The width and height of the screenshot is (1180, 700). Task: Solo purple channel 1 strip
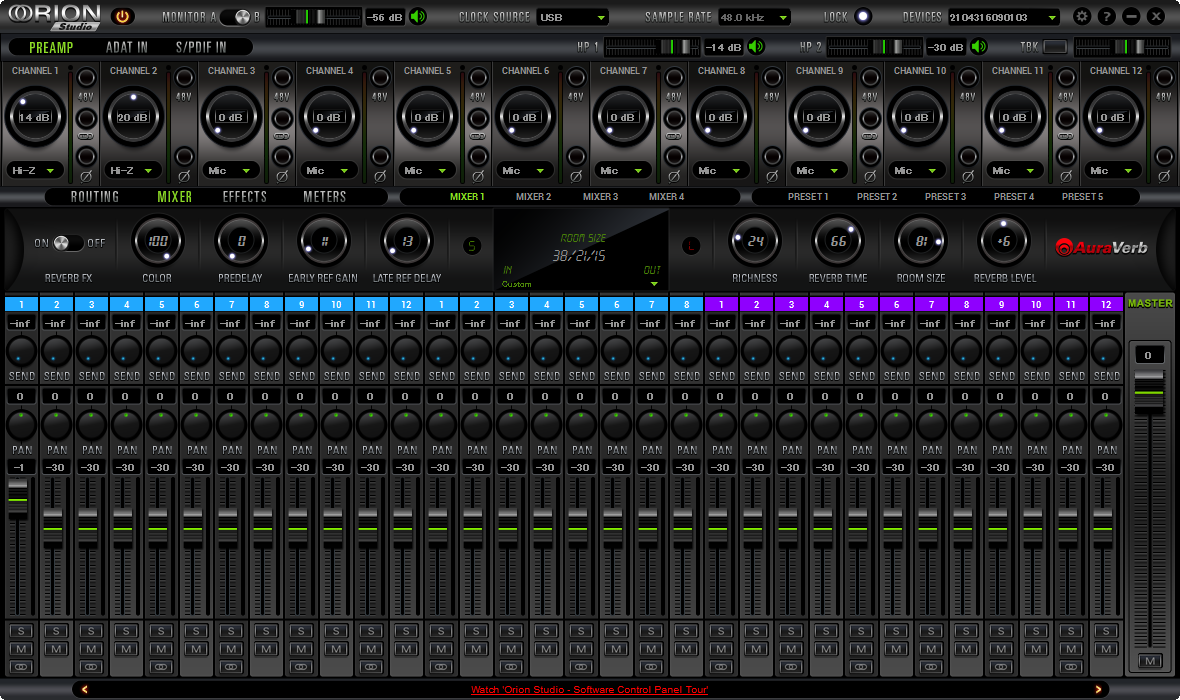(721, 631)
